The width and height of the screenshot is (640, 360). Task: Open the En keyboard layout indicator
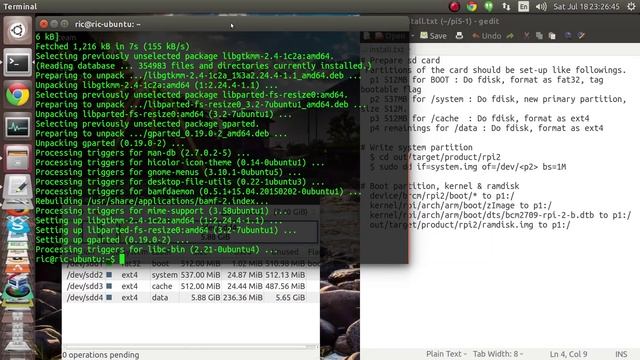523,6
